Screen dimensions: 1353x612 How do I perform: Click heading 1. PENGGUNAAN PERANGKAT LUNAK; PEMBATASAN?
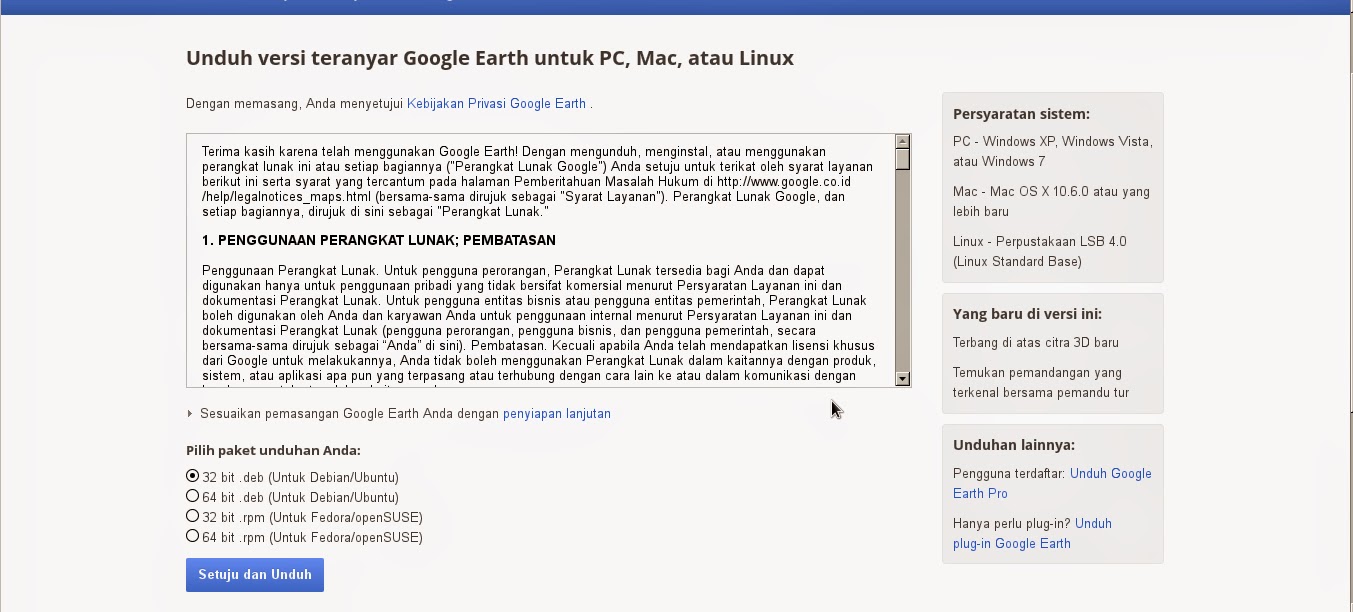tap(379, 241)
